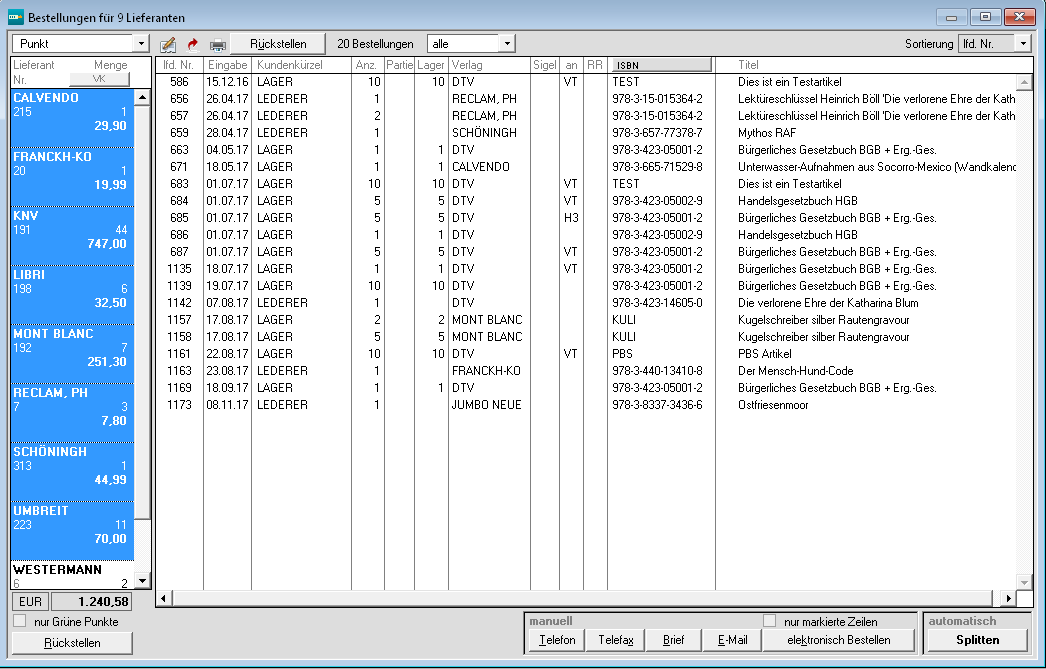This screenshot has height=669, width=1046.
Task: Click the 'elektronisch Bestellen' button
Action: pyautogui.click(x=839, y=640)
